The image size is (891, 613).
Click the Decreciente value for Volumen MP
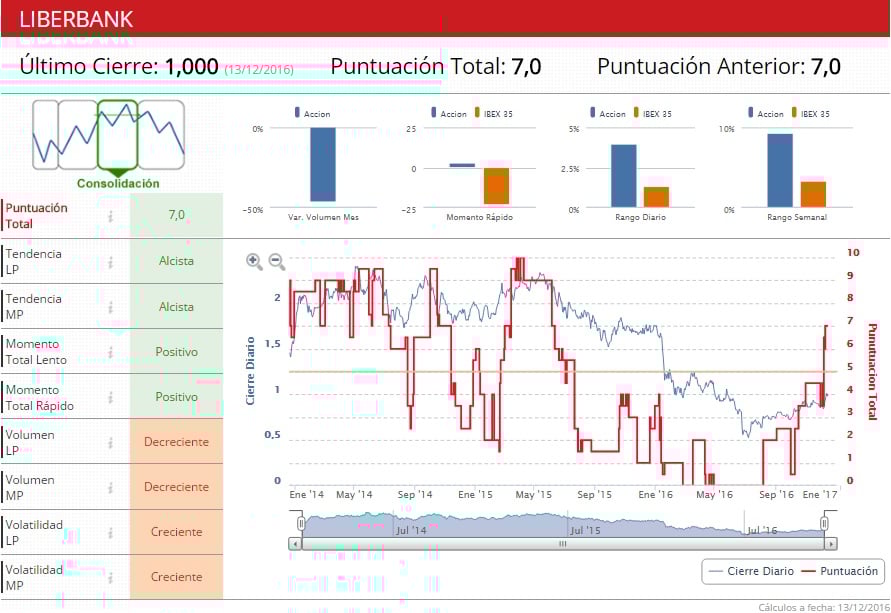pos(176,487)
